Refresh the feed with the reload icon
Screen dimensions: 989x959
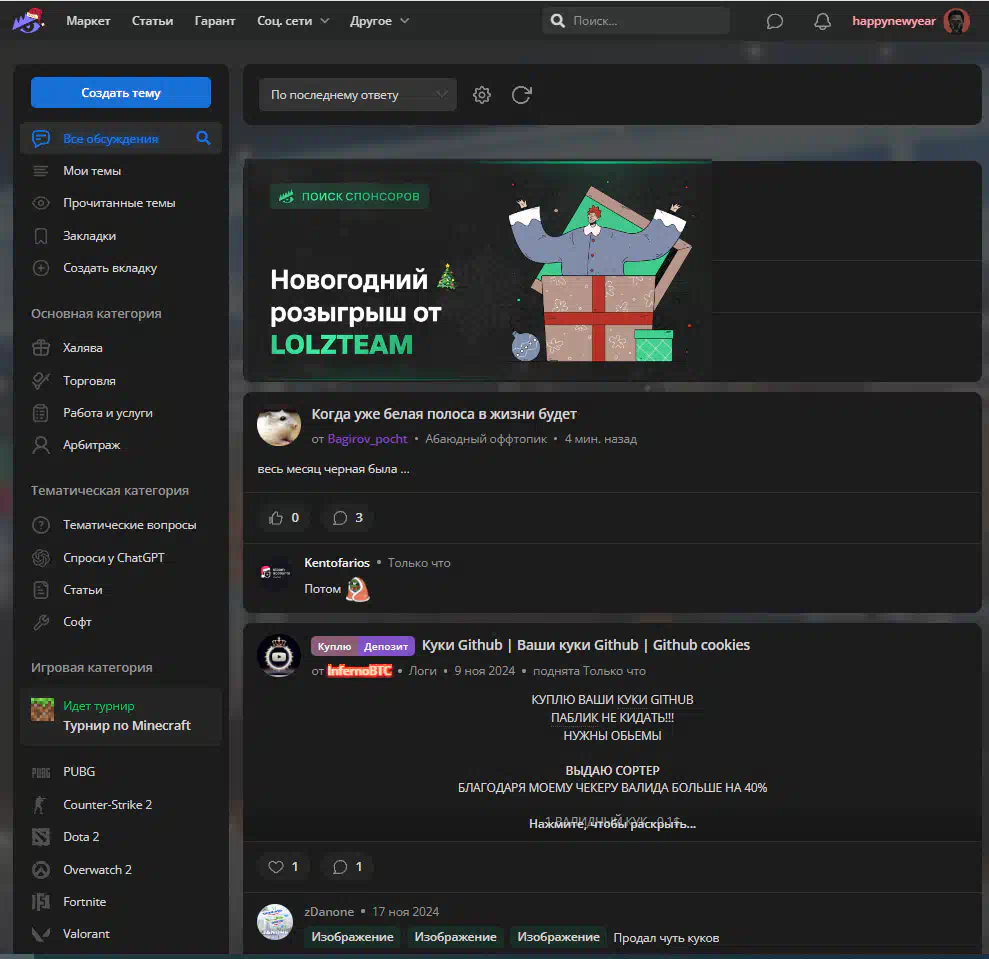pos(522,95)
